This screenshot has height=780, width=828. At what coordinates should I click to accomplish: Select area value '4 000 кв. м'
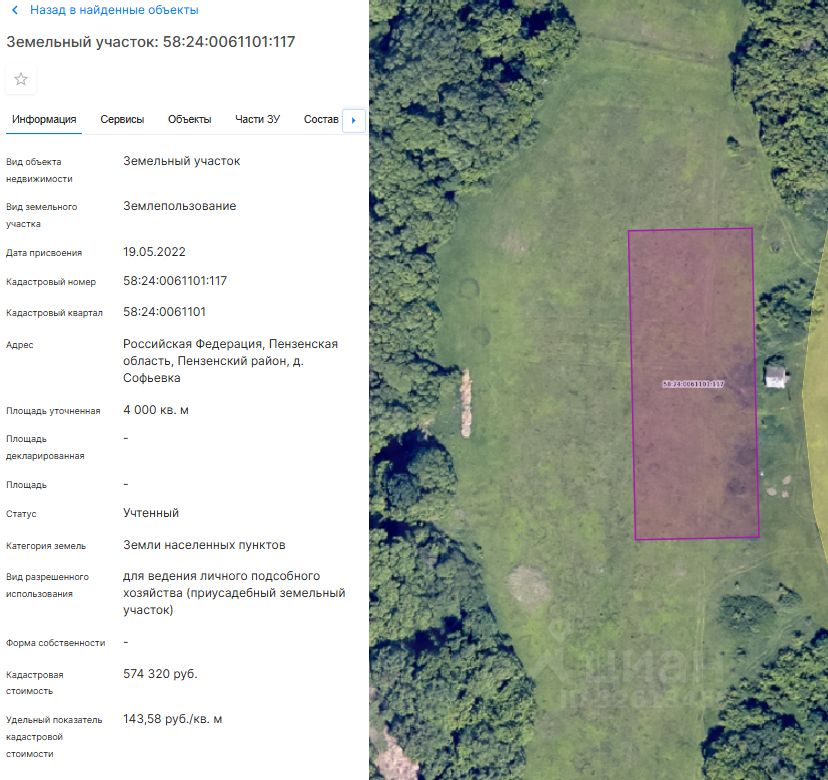pos(156,410)
